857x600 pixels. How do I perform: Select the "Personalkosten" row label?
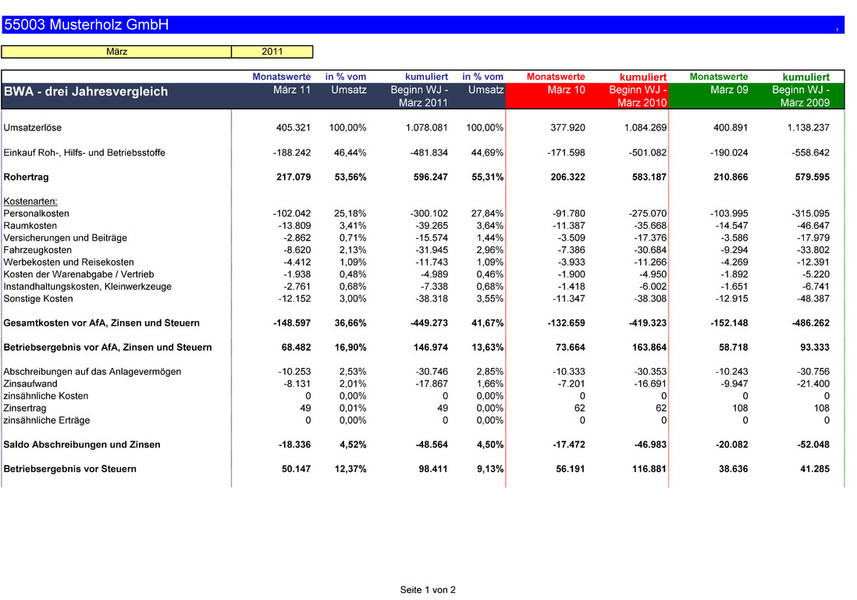36,213
